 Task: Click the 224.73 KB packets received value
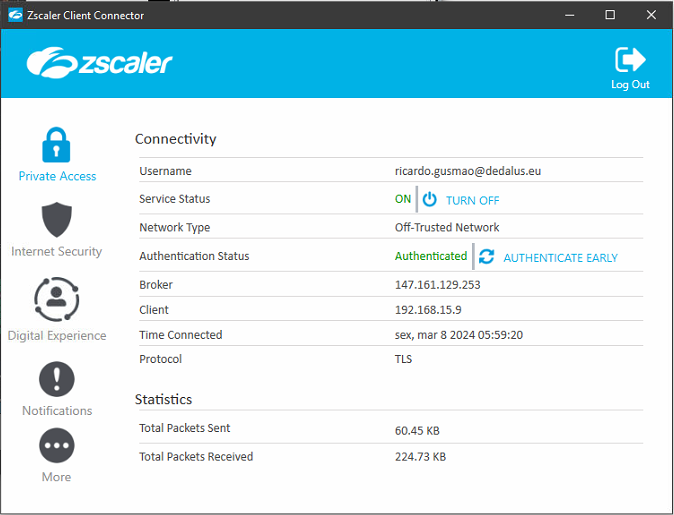pos(420,457)
